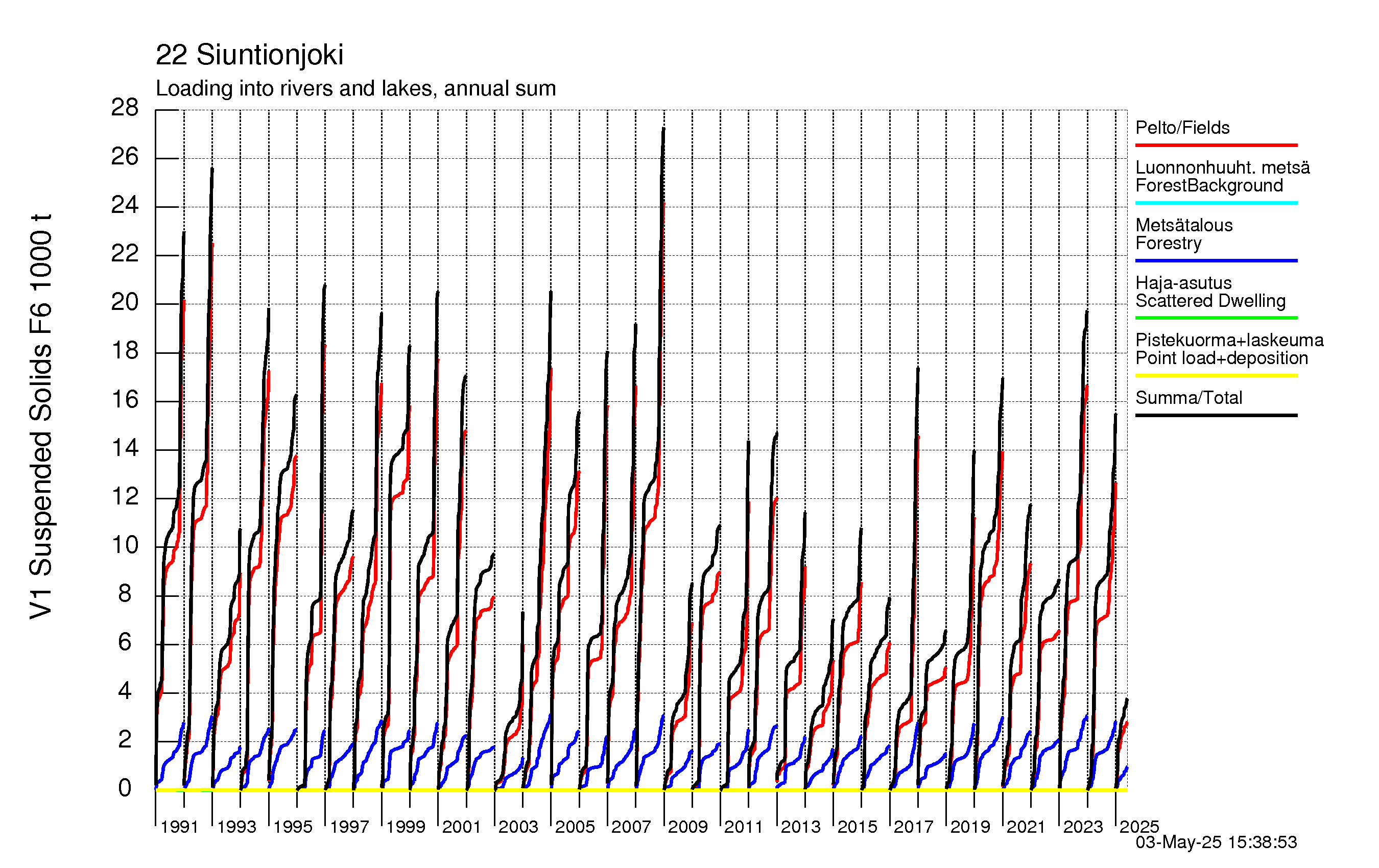This screenshot has height=868, width=1379.
Task: Select the 'Scattered Dwelling' legend label
Action: coord(1210,301)
